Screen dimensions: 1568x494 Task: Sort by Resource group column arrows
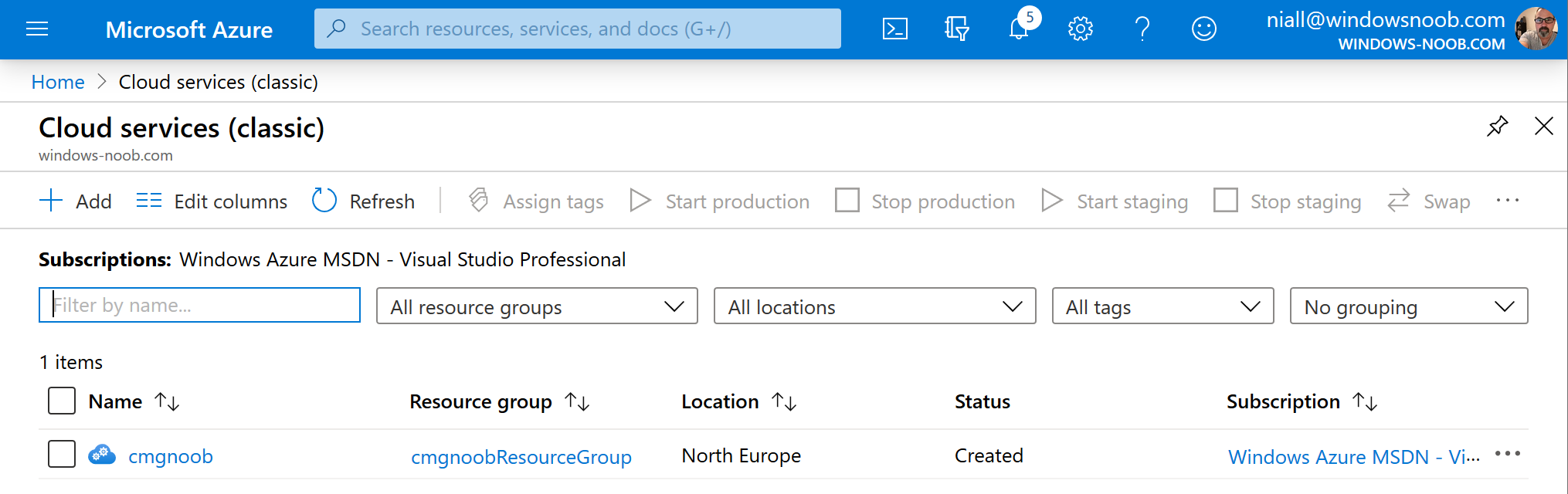pos(577,401)
